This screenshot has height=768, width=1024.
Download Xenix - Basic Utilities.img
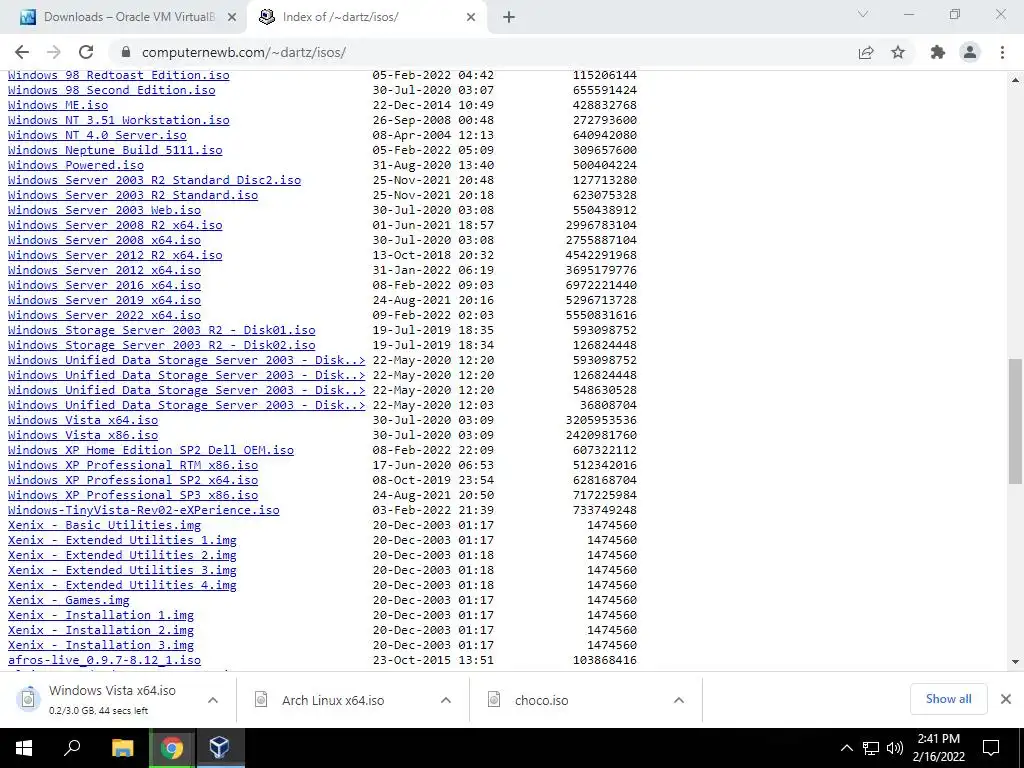coord(104,526)
